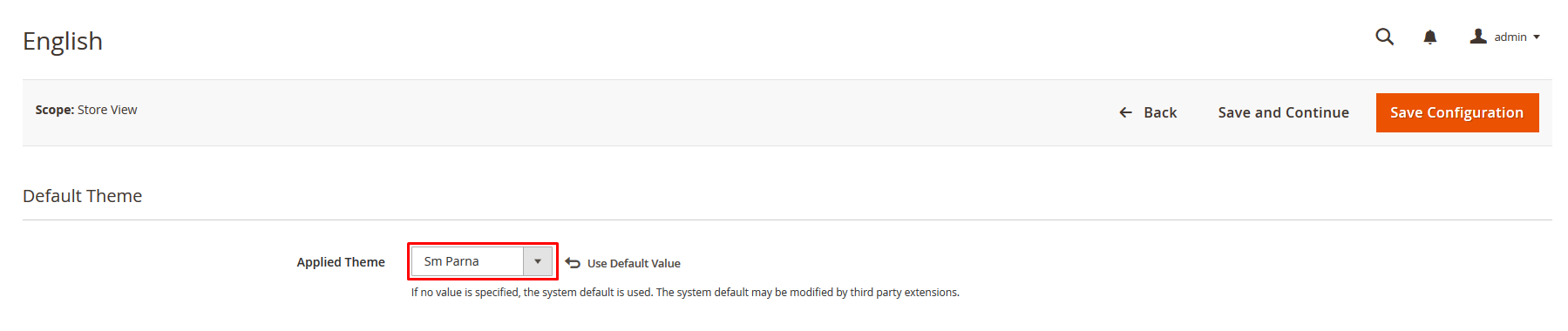Open the notifications bell icon
This screenshot has height=331, width=1568.
[x=1430, y=37]
